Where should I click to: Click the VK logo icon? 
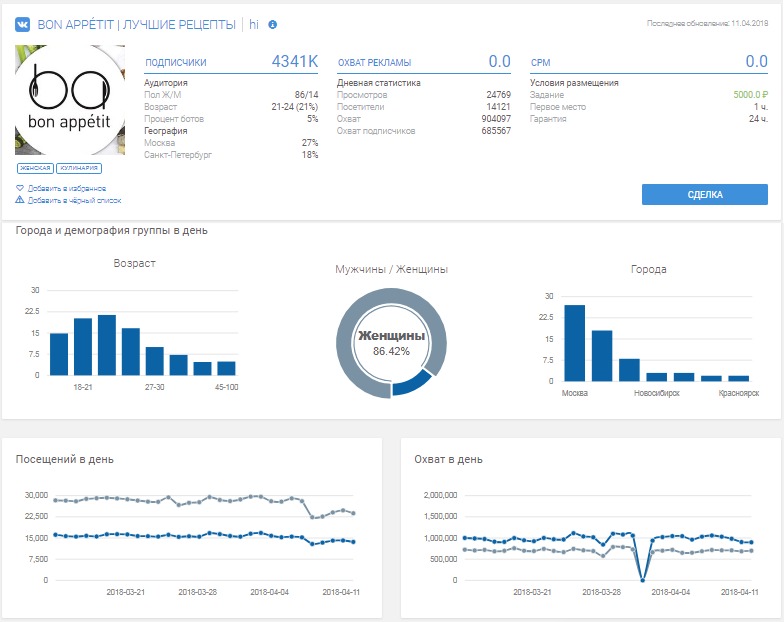(22, 23)
